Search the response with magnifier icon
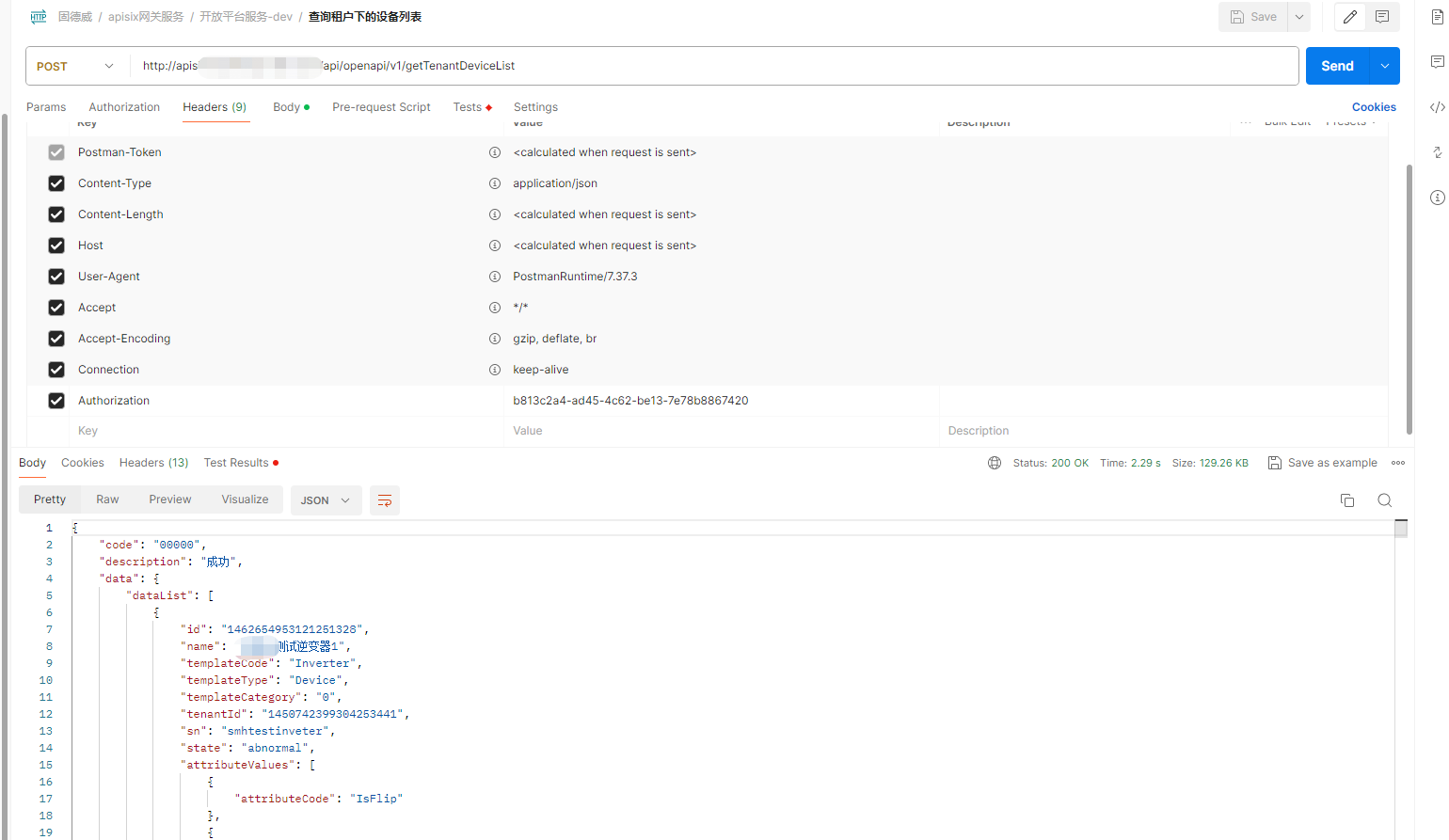Image resolution: width=1449 pixels, height=840 pixels. (x=1384, y=500)
